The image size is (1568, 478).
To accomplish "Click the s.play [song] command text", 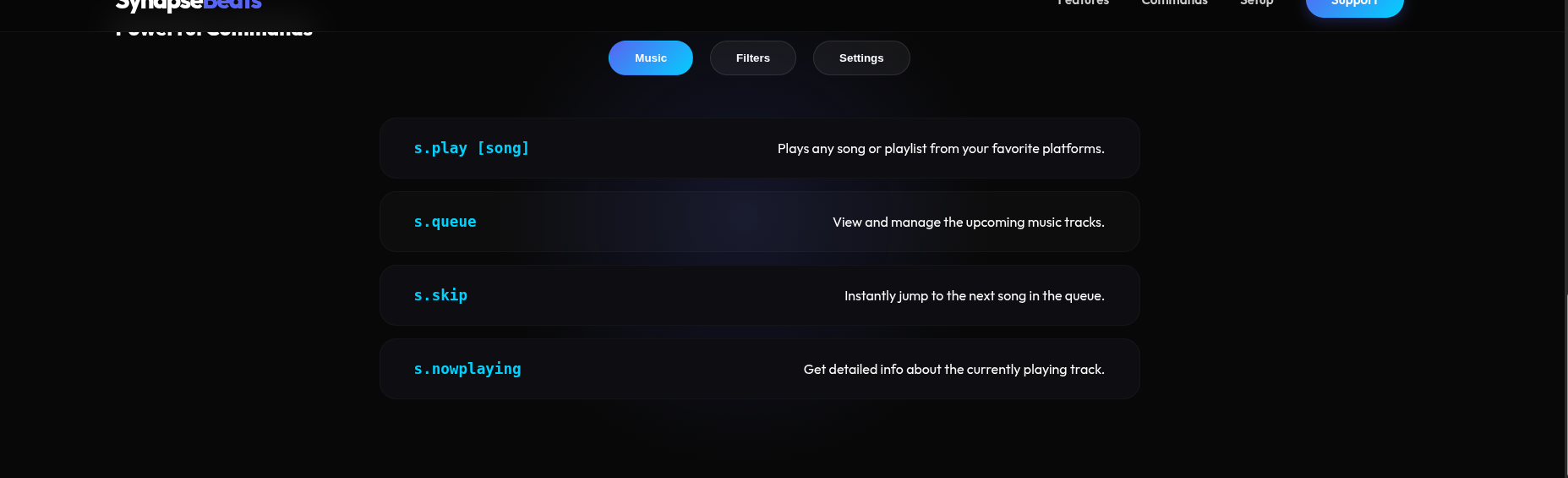I will (x=471, y=148).
